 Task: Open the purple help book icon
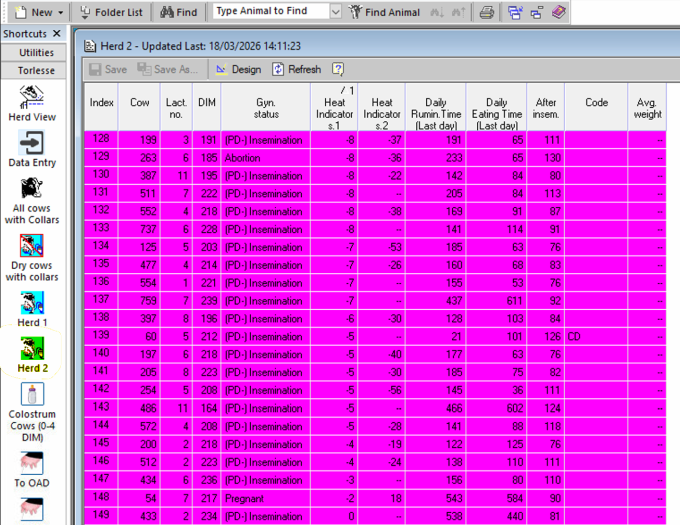(559, 12)
